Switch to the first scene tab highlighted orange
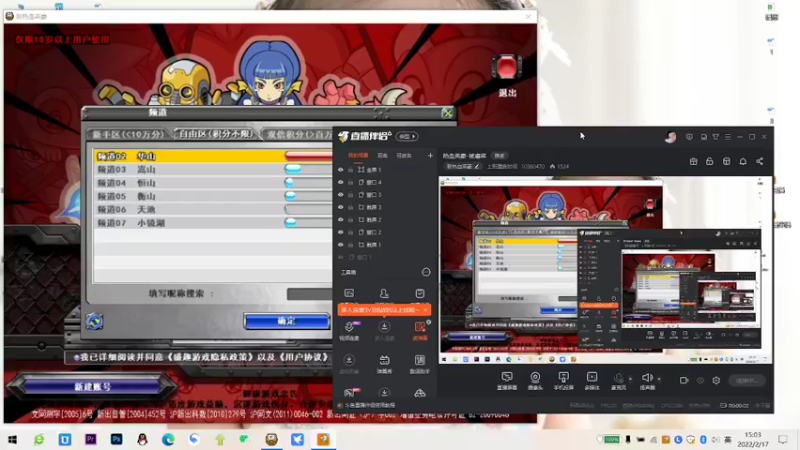800x450 pixels. point(358,156)
